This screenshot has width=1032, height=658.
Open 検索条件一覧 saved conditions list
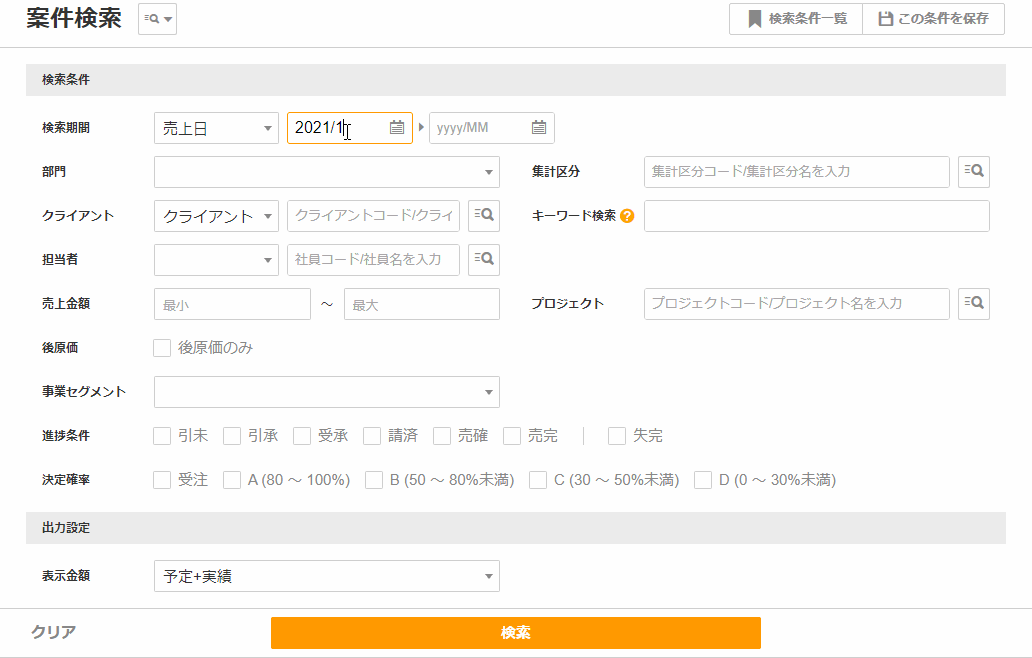[796, 19]
